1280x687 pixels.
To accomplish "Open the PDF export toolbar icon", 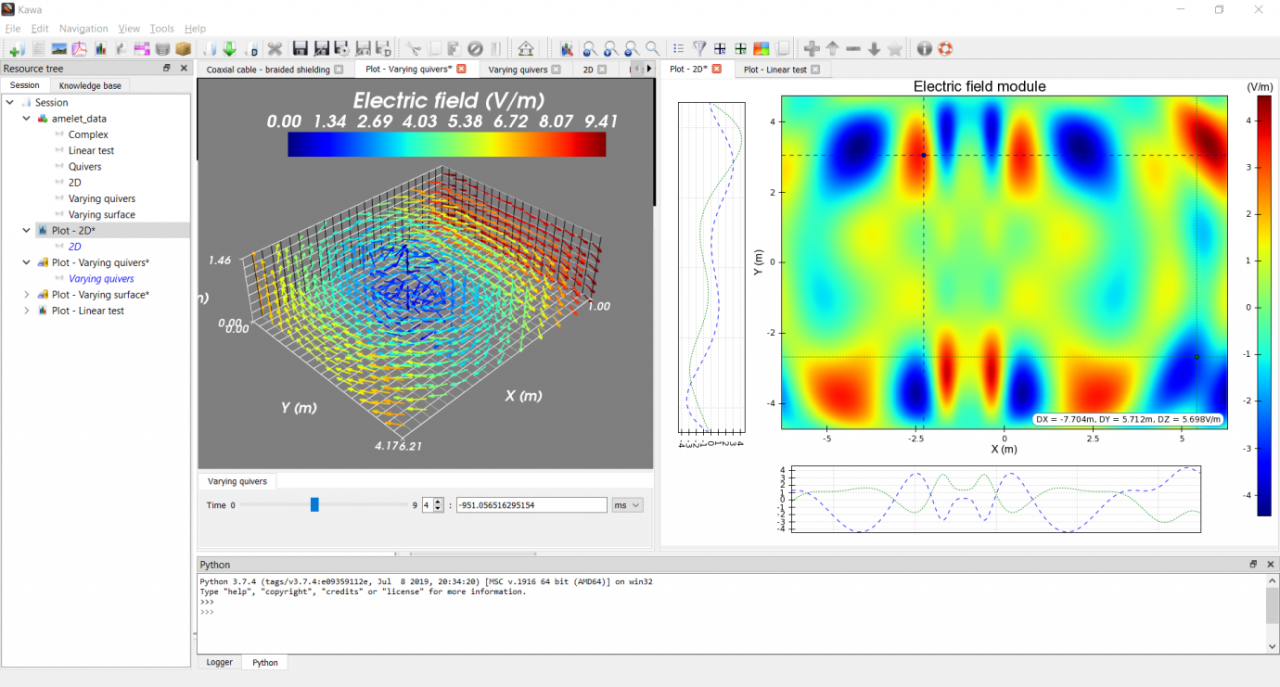I will click(80, 48).
